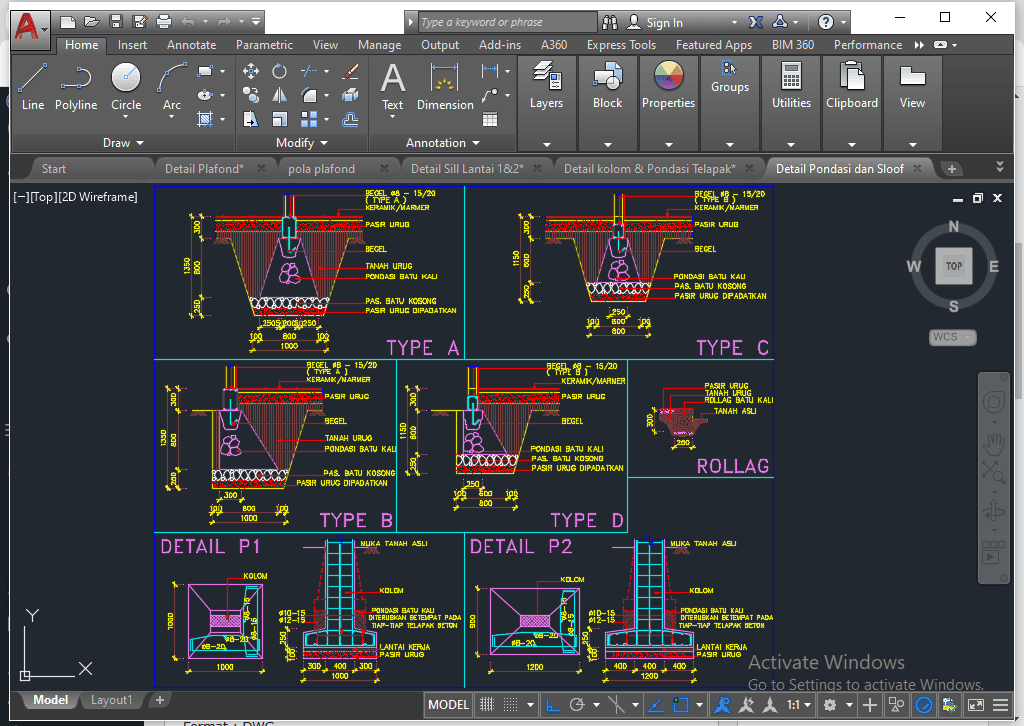Toggle Ortho mode in status bar
Screen dimensions: 1024x726
point(551,705)
